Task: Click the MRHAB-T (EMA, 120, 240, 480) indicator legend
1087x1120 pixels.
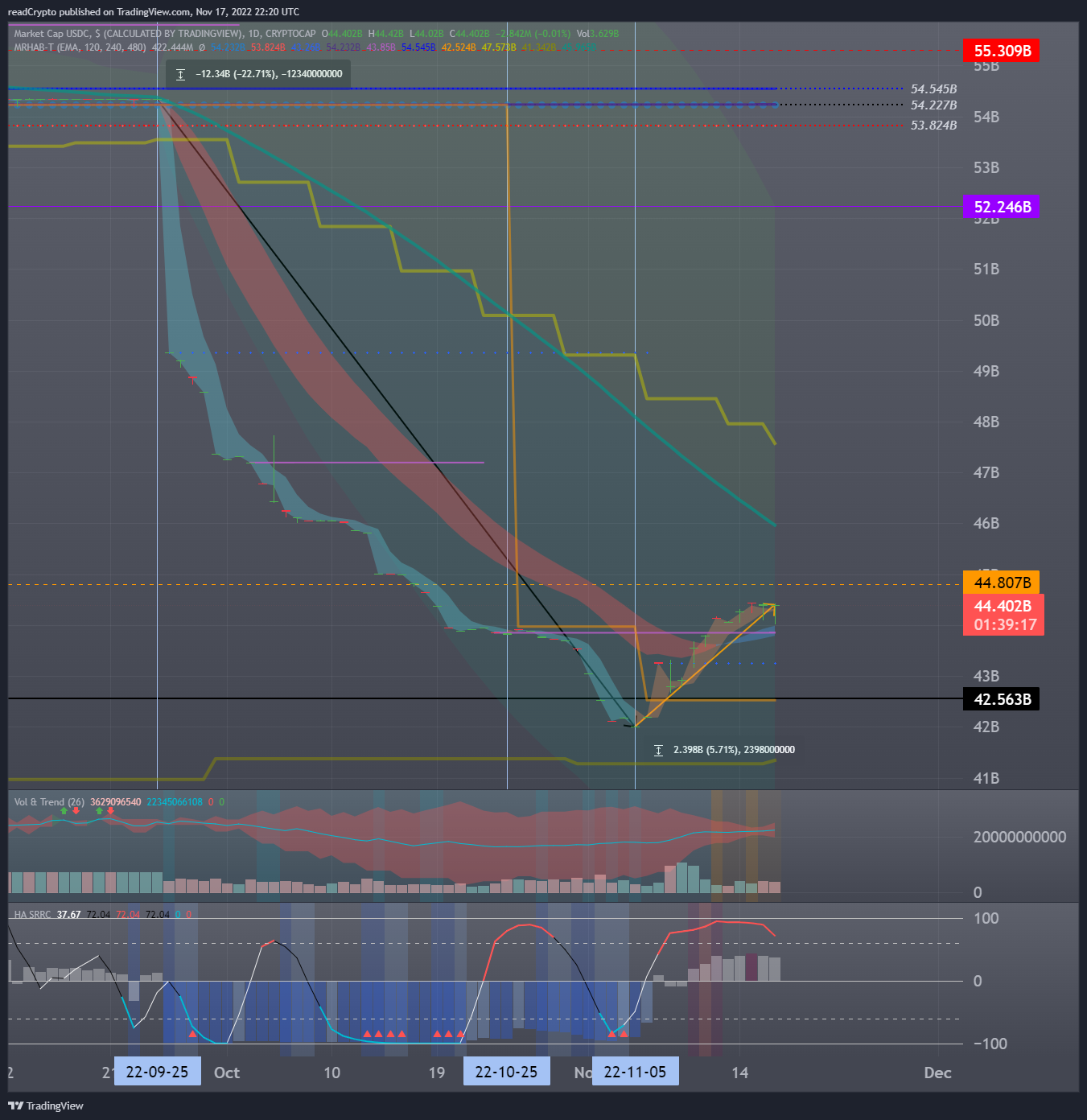Action: (80, 47)
